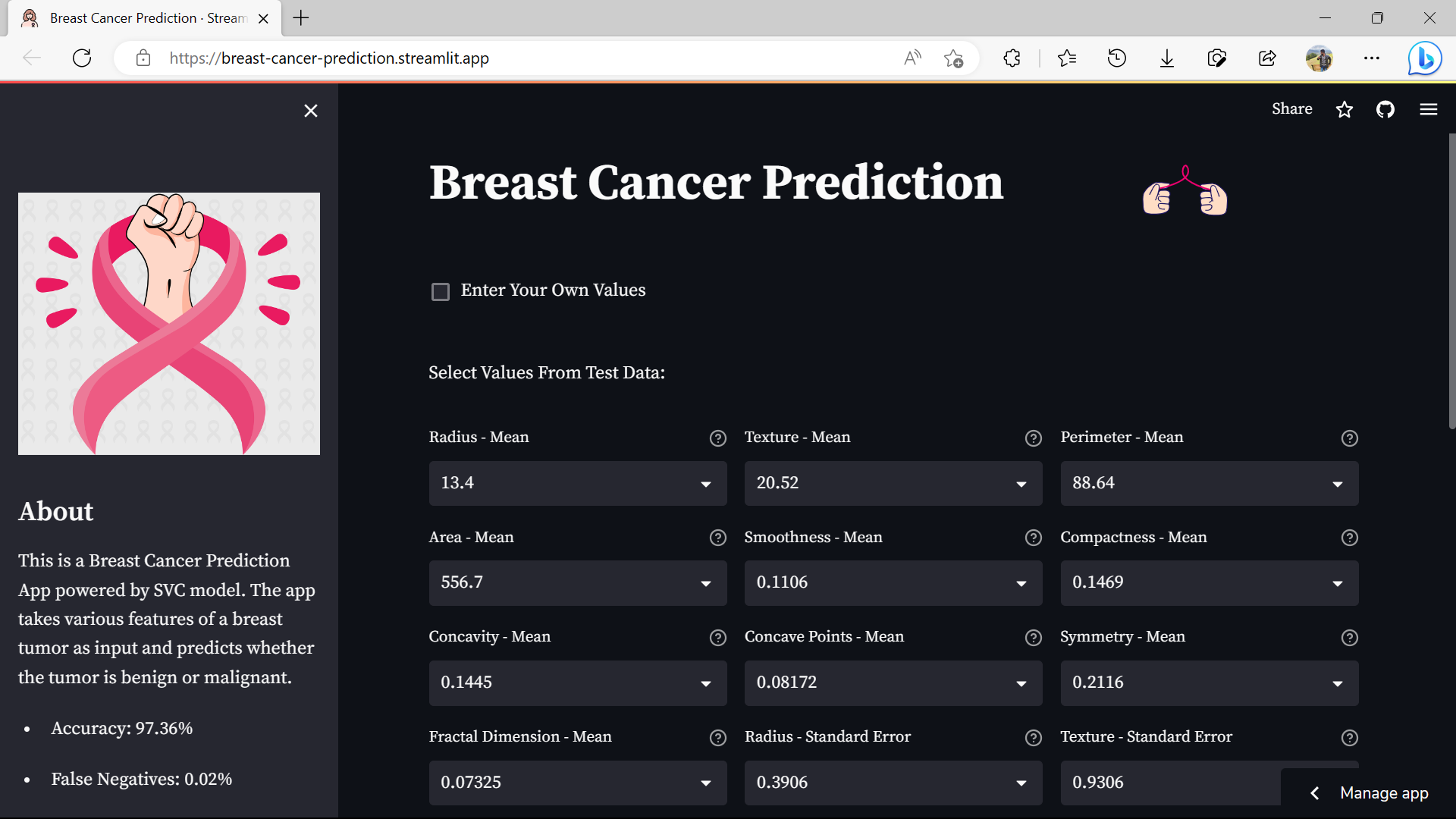Open the browser settings menu
This screenshot has width=1456, height=819.
(x=1372, y=58)
